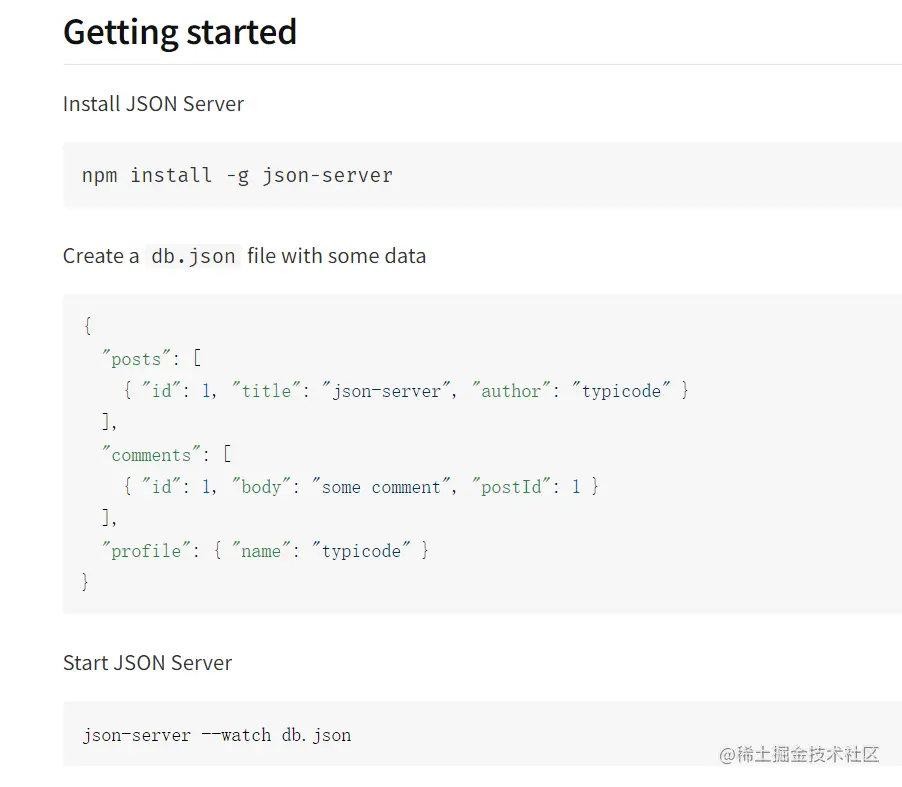Screen dimensions: 902x787
Task: Click the "postId" key in the JSON
Action: pyautogui.click(x=511, y=487)
